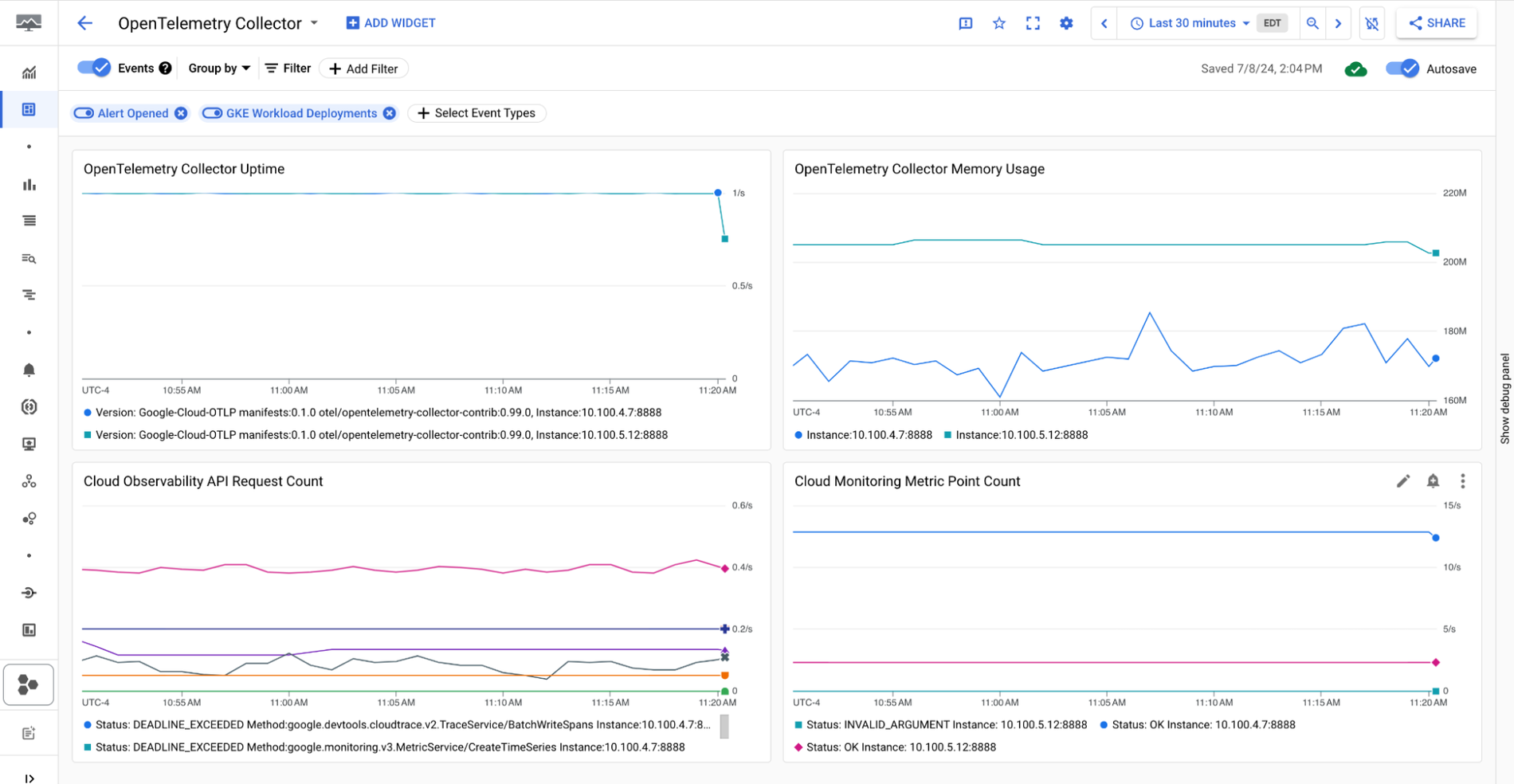Open the log search icon in sidebar
Image resolution: width=1514 pixels, height=784 pixels.
(x=29, y=258)
